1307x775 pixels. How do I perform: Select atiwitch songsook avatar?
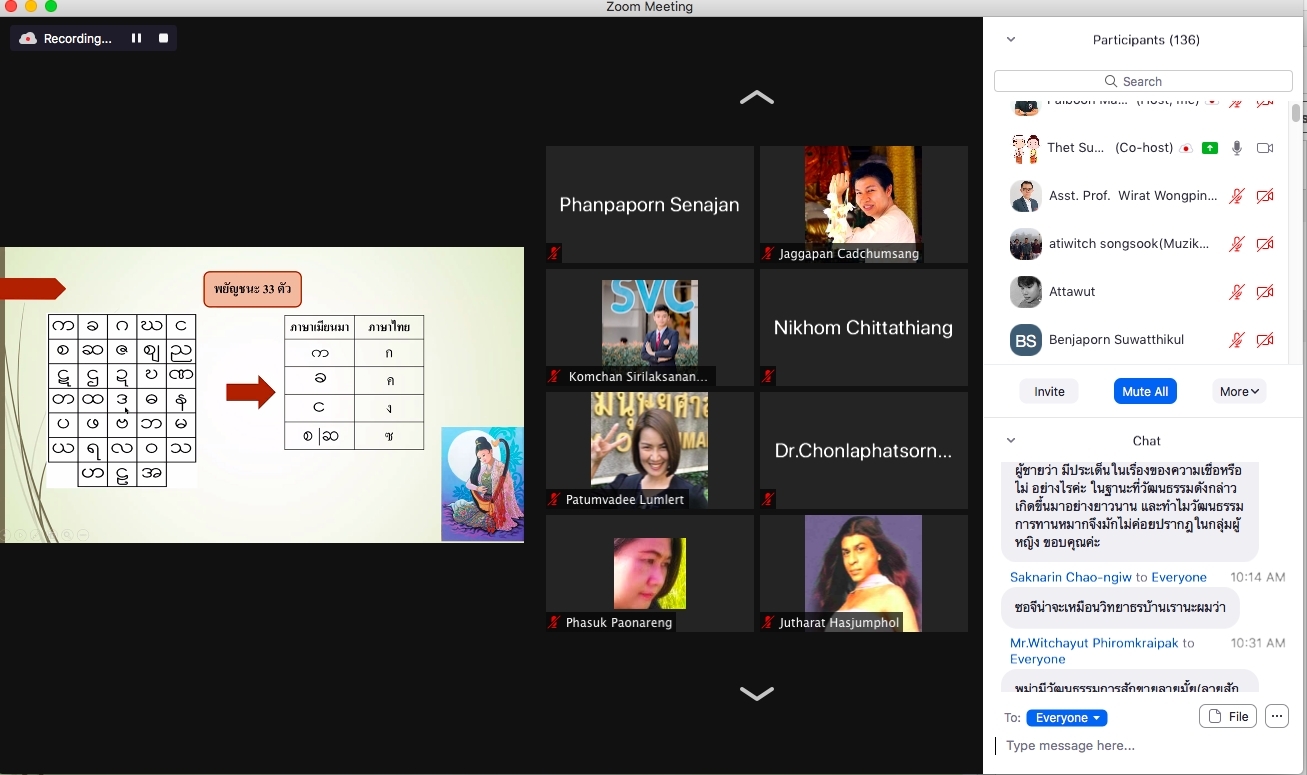pos(1026,244)
